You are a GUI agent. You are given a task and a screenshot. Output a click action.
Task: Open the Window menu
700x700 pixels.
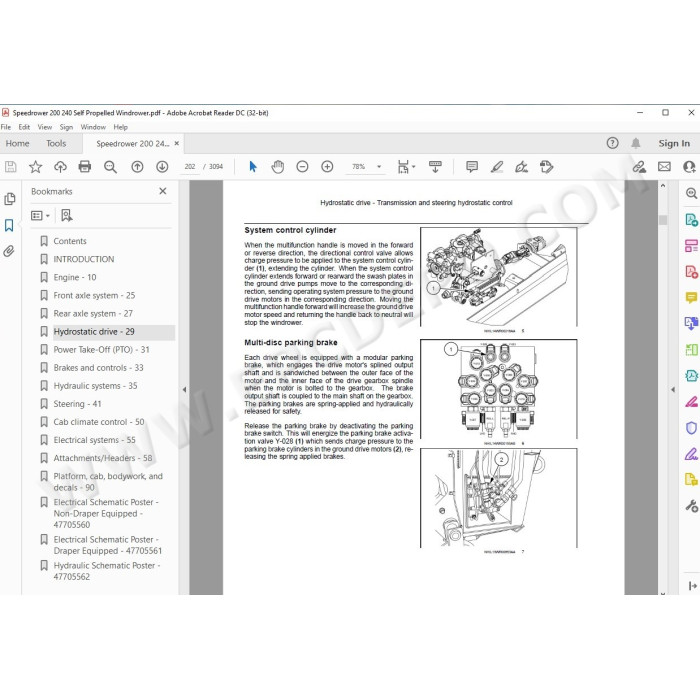tap(93, 127)
